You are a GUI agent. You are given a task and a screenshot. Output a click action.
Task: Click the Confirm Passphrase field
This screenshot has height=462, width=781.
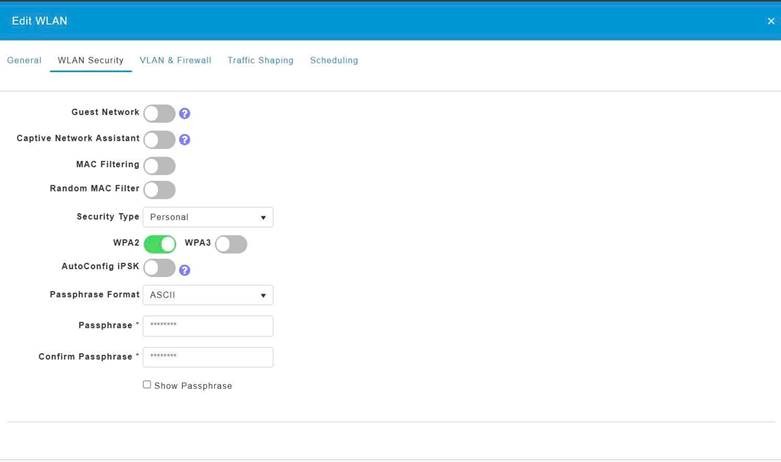(208, 357)
